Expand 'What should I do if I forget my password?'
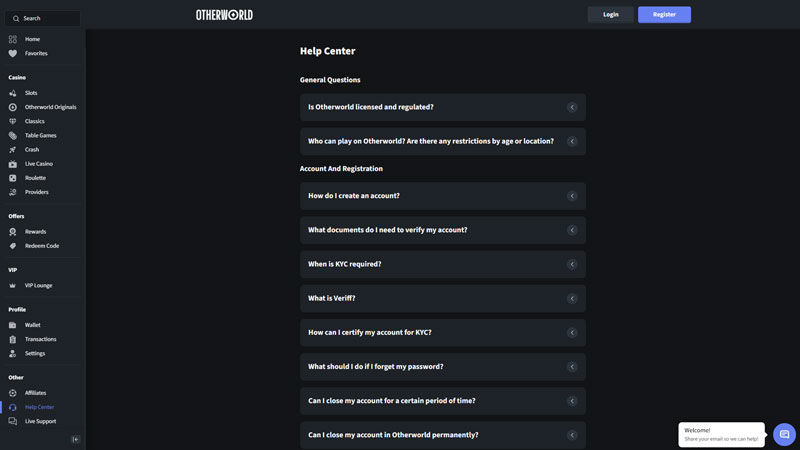Screen dimensions: 800x450 572,367
